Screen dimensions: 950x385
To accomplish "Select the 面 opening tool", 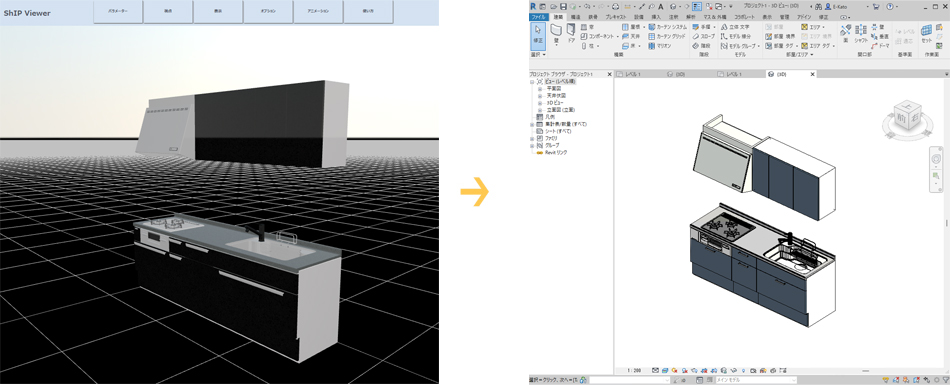I will [846, 34].
